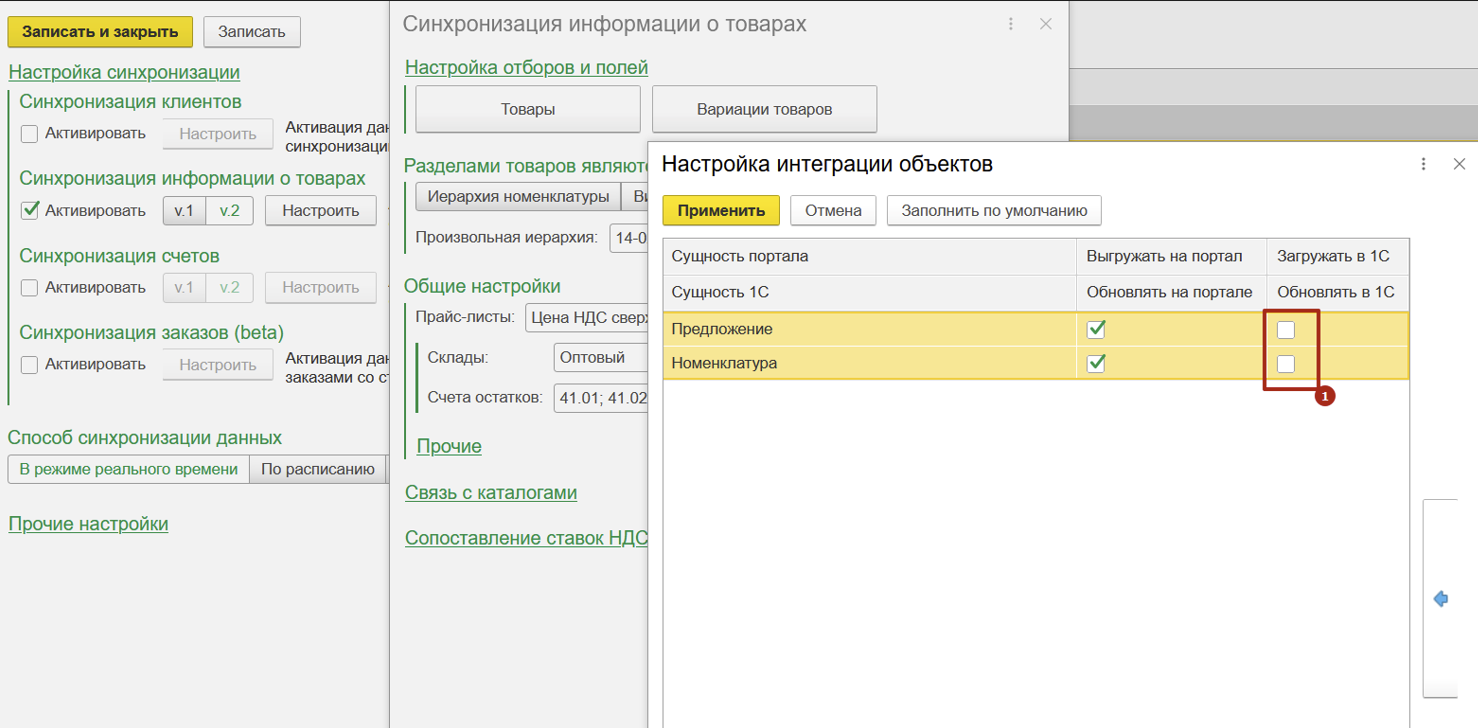Image resolution: width=1478 pixels, height=728 pixels.
Task: Expand the Прочие section link
Action: 449,446
